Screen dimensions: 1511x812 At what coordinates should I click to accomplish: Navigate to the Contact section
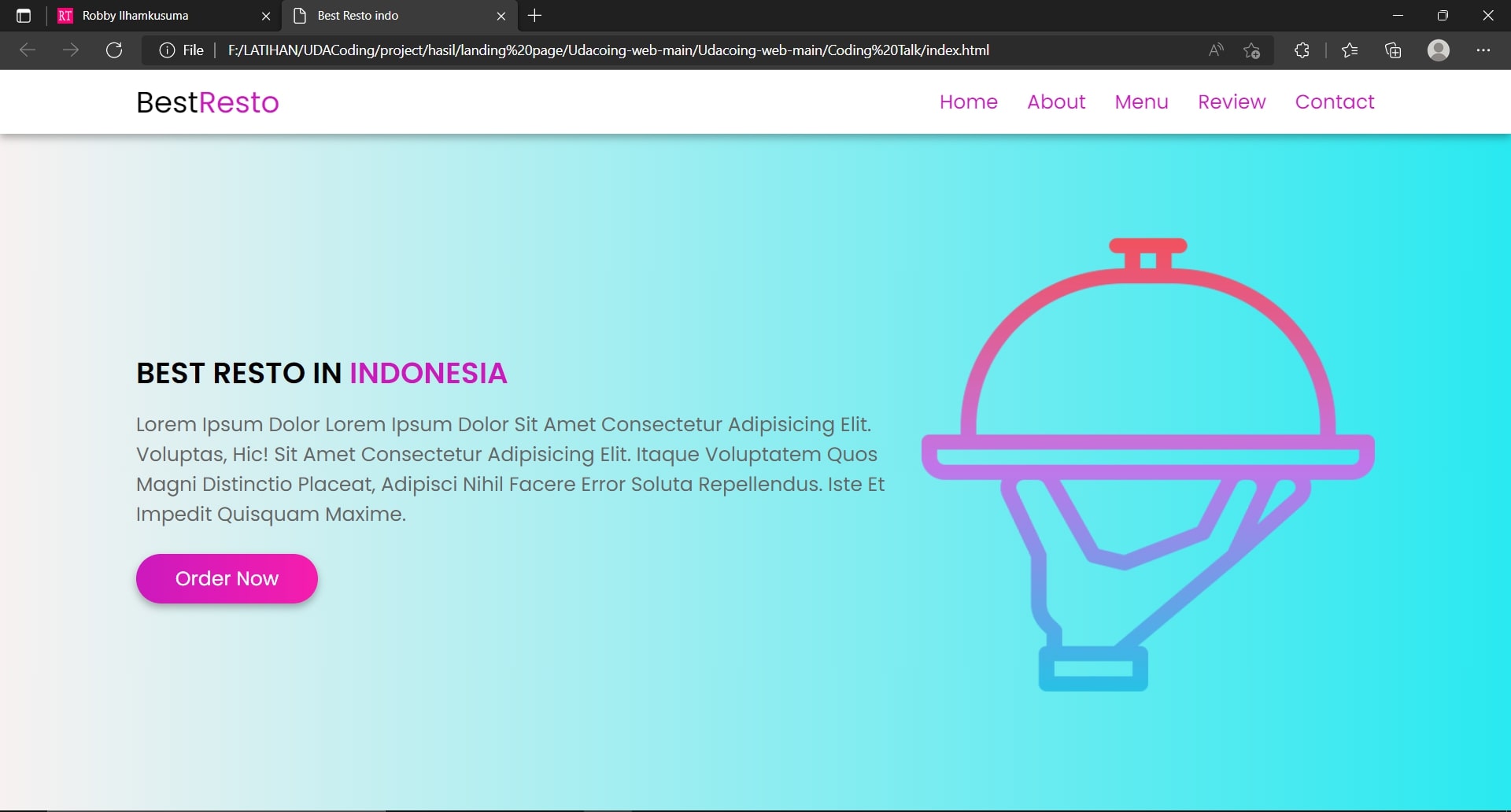pos(1335,101)
